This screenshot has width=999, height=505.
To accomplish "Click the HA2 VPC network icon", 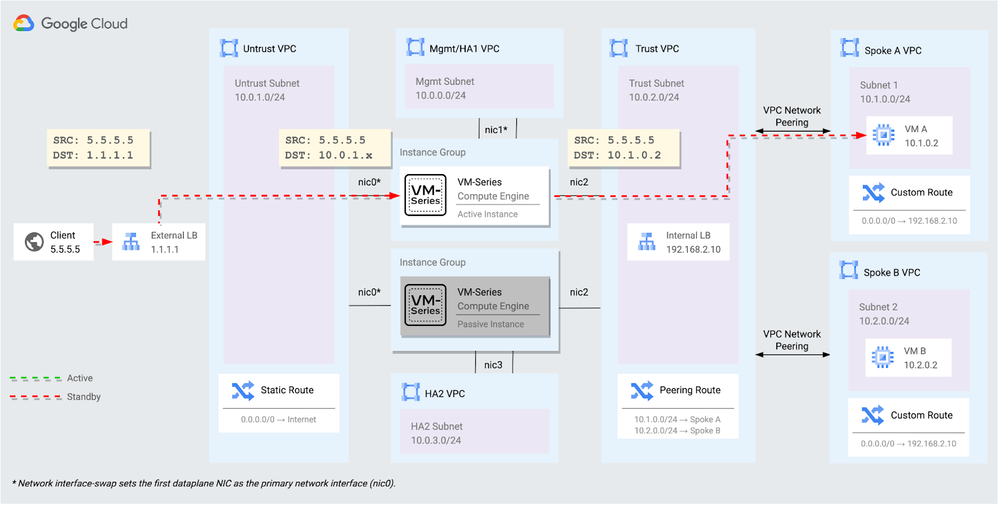I will pos(411,391).
